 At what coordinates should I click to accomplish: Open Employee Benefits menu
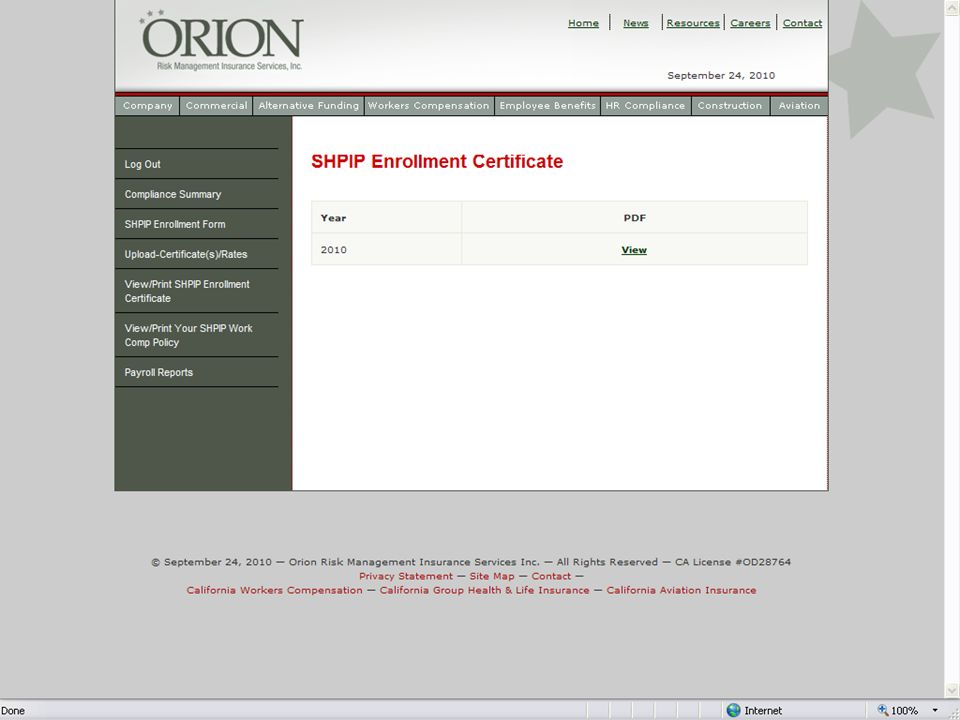(547, 106)
